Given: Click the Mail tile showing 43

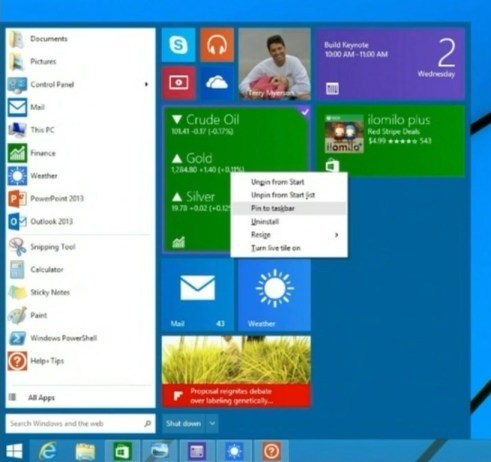Looking at the screenshot, I should coord(198,295).
